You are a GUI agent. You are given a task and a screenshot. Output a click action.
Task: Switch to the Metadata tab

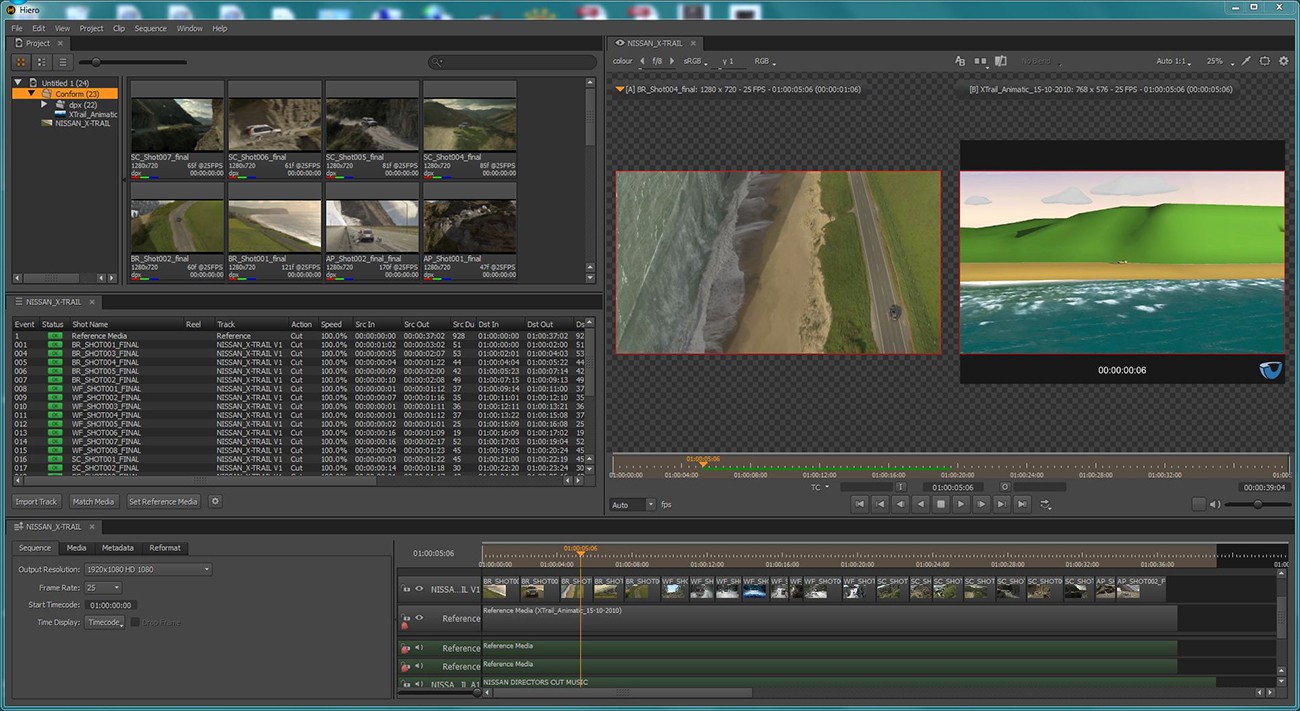point(117,548)
